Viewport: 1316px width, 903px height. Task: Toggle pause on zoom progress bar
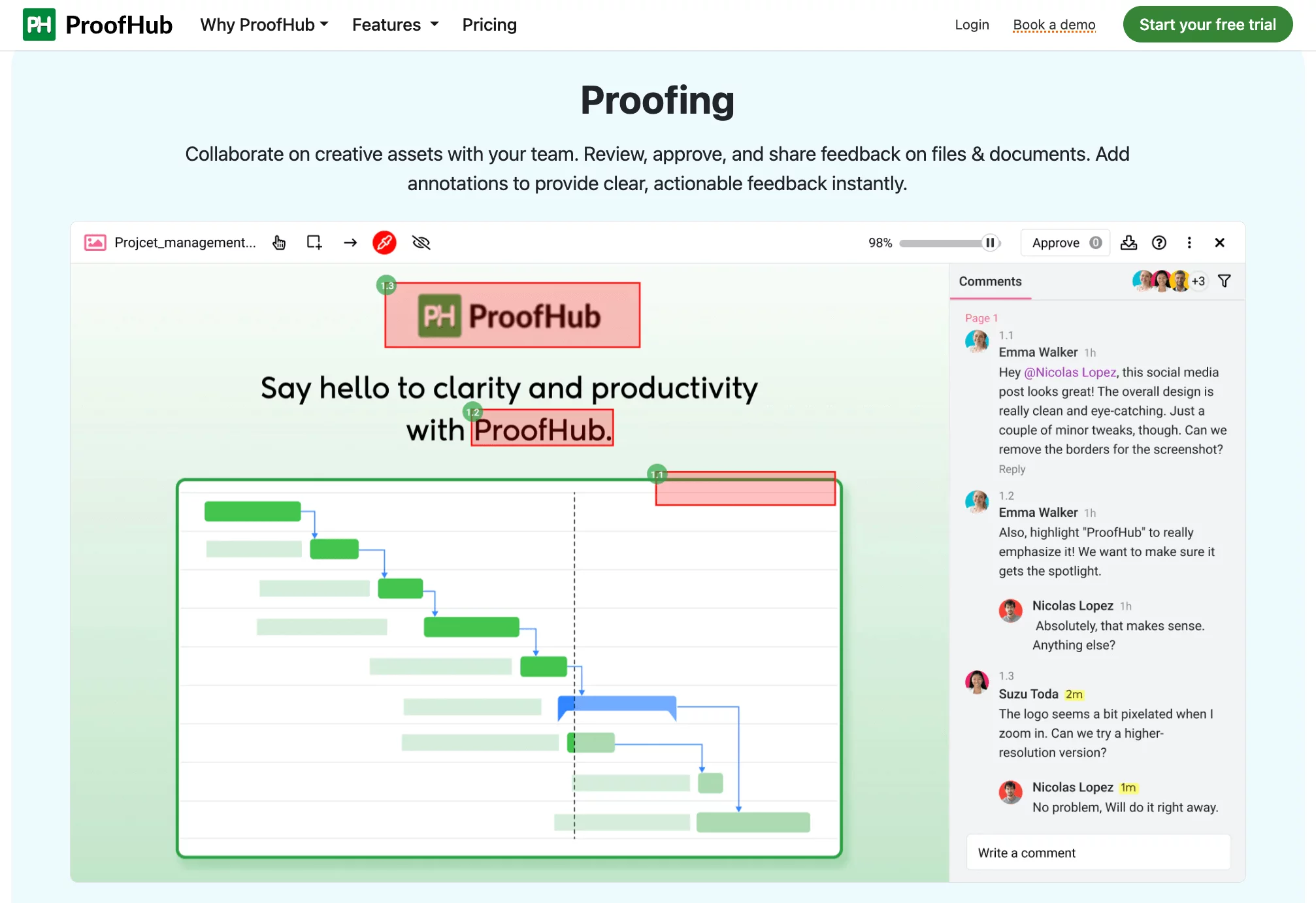pyautogui.click(x=989, y=242)
